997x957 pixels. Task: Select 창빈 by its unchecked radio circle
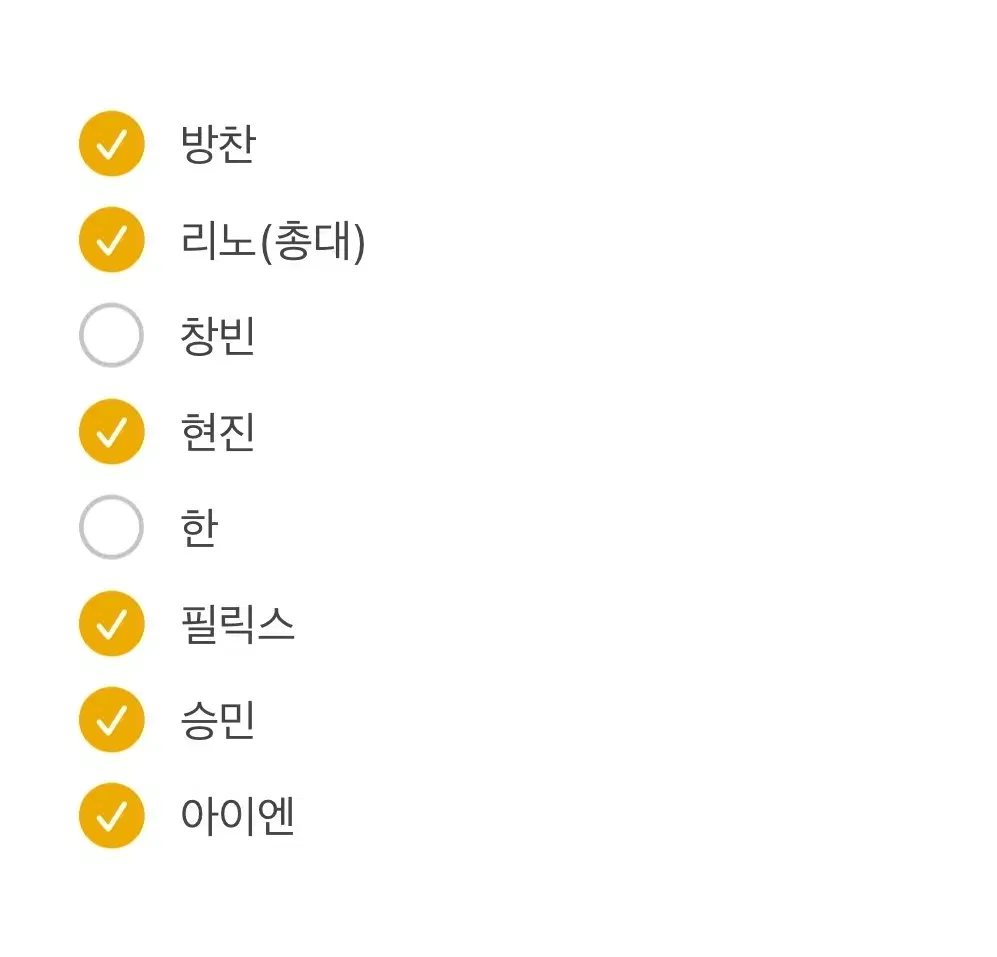tap(111, 335)
